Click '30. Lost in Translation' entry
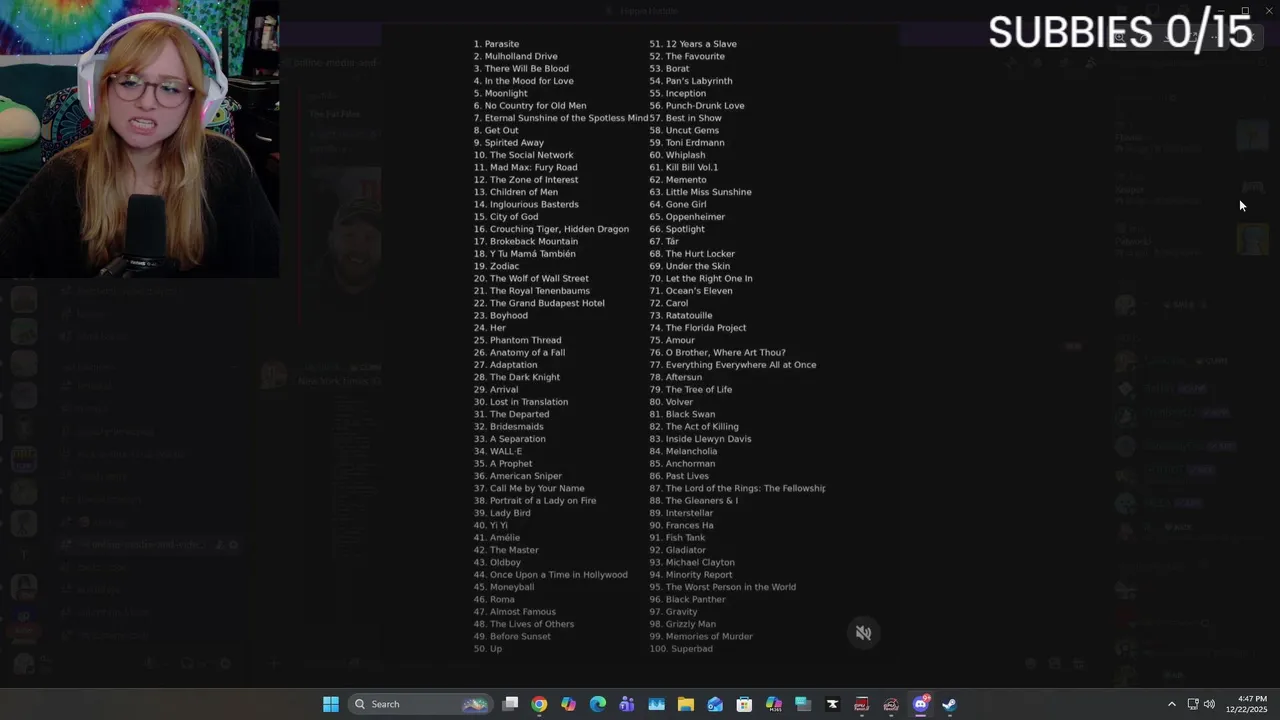The height and width of the screenshot is (720, 1280). tap(520, 402)
